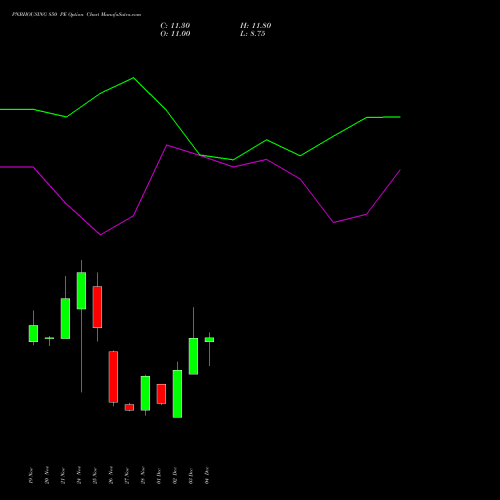Select the tall green candle for 24 Nov
The image size is (500, 500).
[x=81, y=291]
